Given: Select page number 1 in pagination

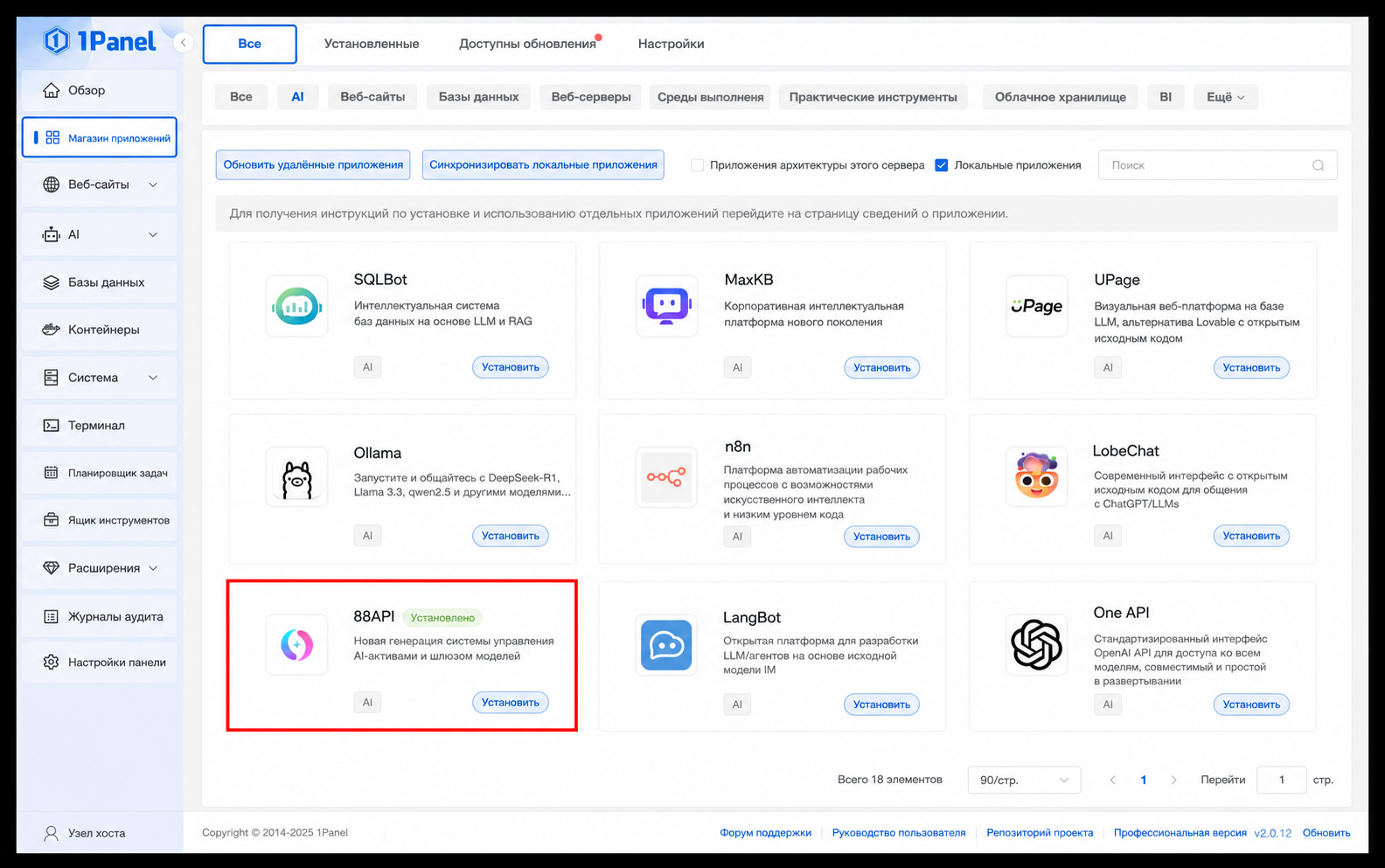Looking at the screenshot, I should (x=1143, y=780).
